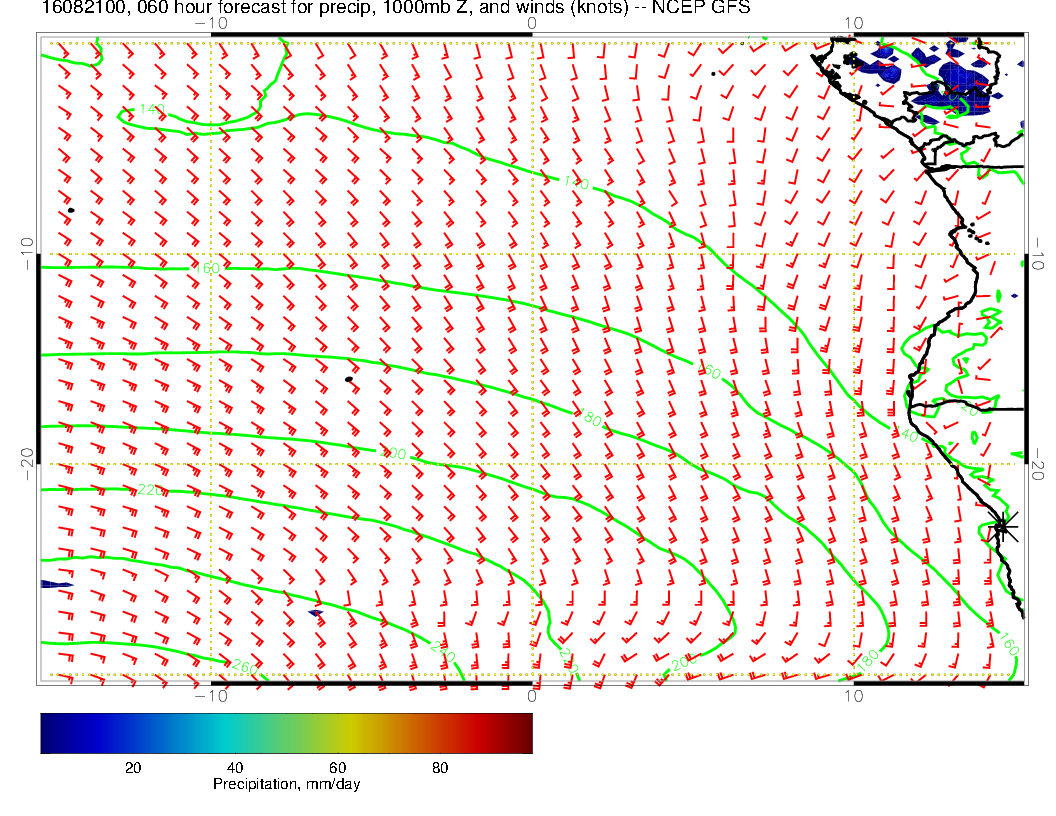Click the "-20" latitude label on left axis

[28, 464]
